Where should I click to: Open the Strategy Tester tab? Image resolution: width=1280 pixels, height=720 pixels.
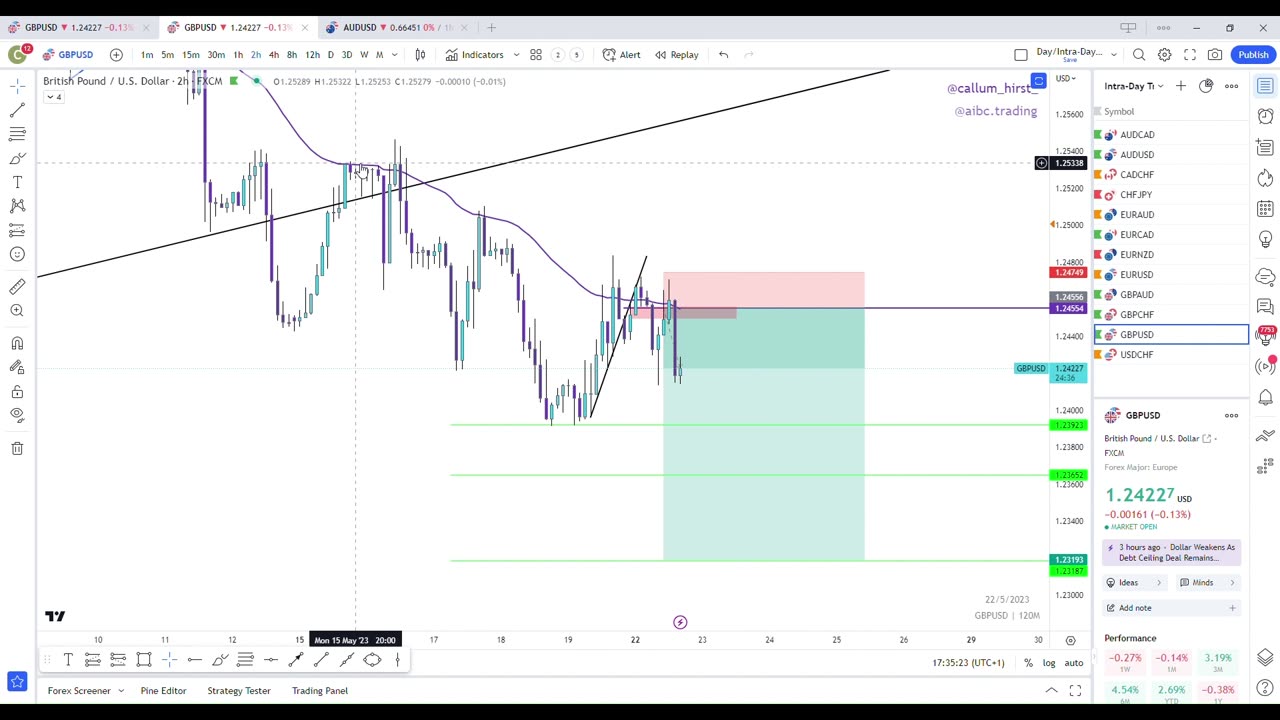pyautogui.click(x=239, y=691)
